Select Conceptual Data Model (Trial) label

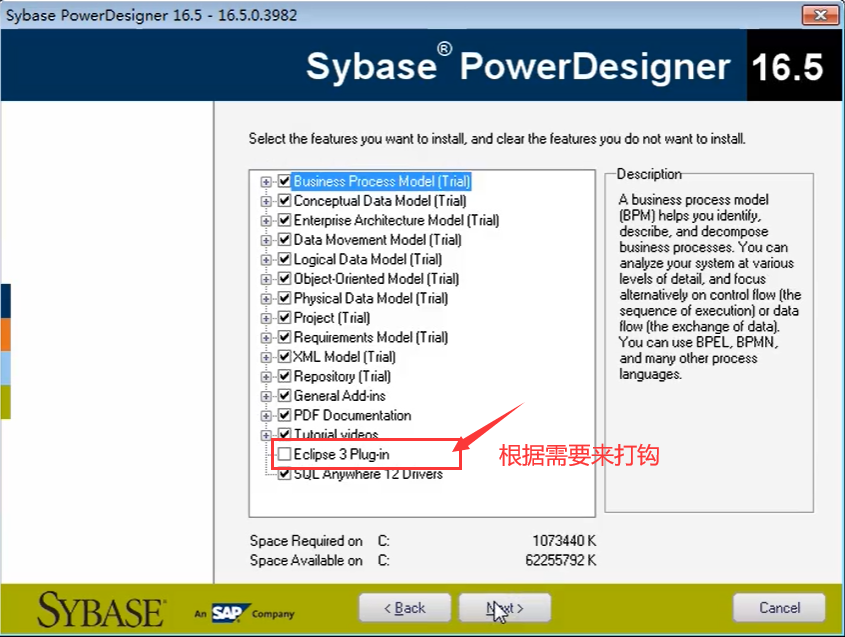pyautogui.click(x=380, y=201)
